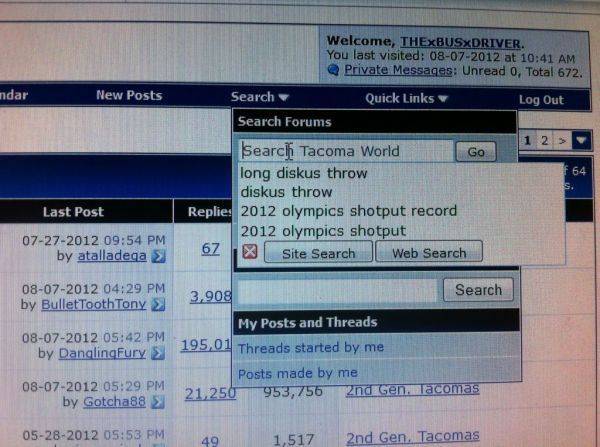This screenshot has height=447, width=600.
Task: Click the 1,517 views value
Action: (293, 440)
